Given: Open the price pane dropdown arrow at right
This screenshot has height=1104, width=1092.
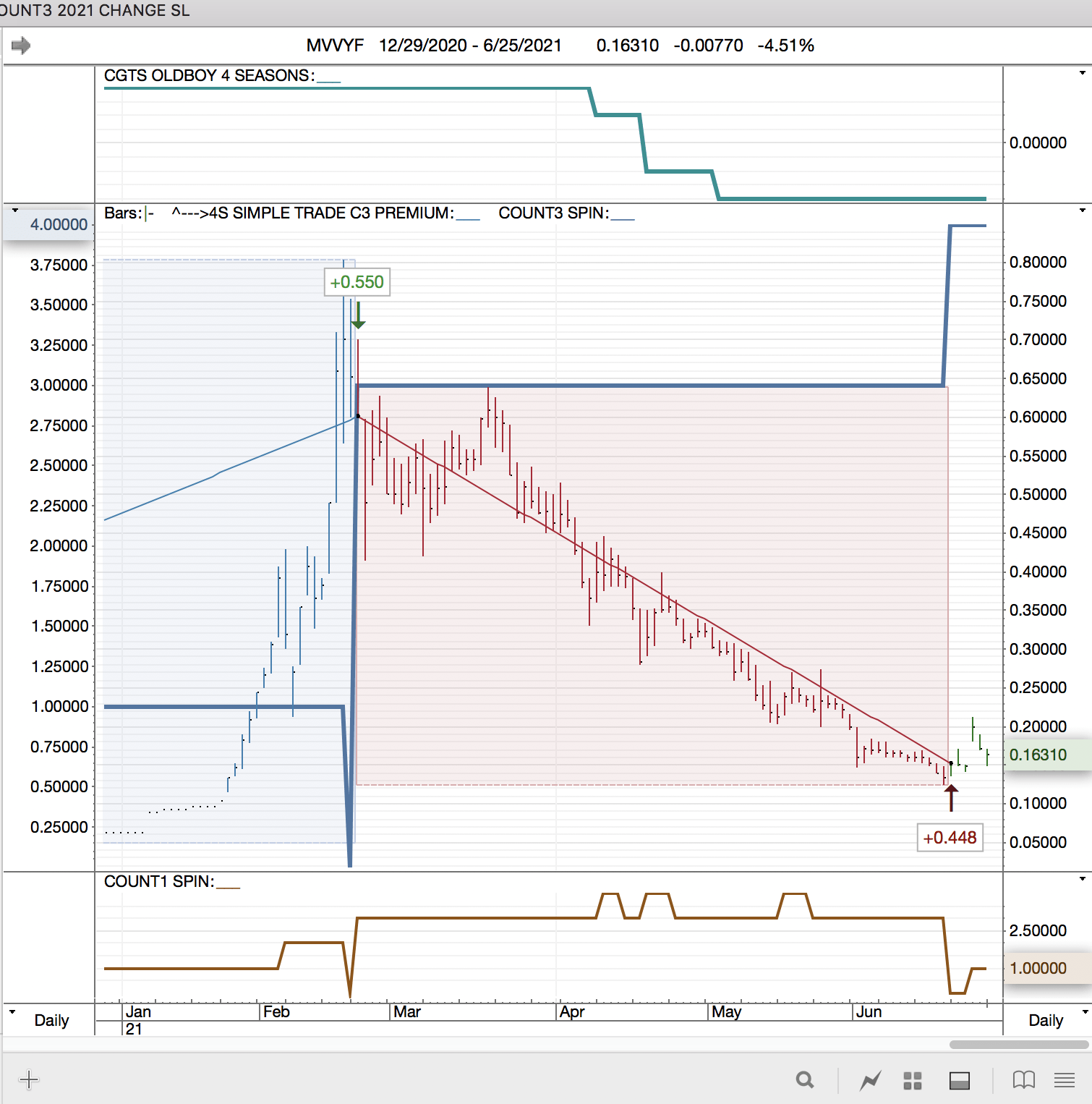Looking at the screenshot, I should 1082,211.
